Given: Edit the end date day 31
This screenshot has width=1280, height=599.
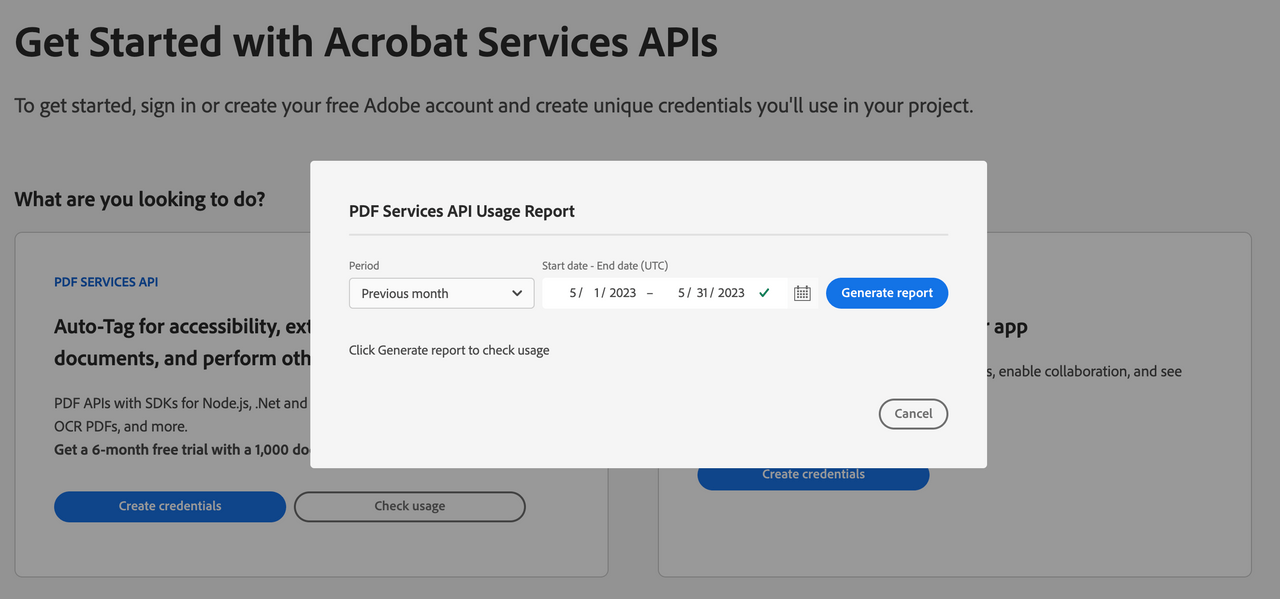Looking at the screenshot, I should coord(704,293).
